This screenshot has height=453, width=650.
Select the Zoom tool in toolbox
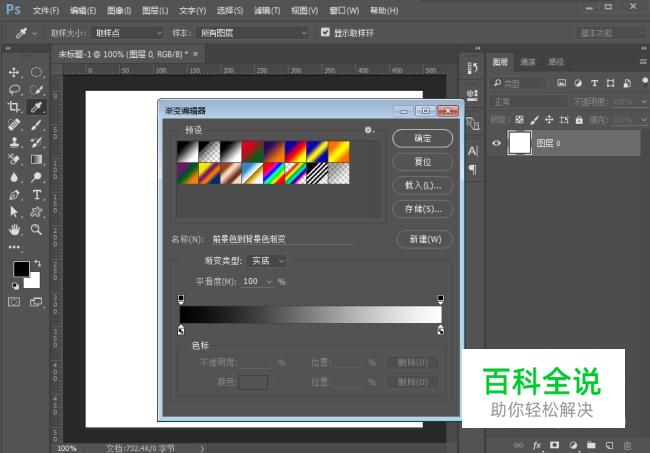[x=36, y=229]
